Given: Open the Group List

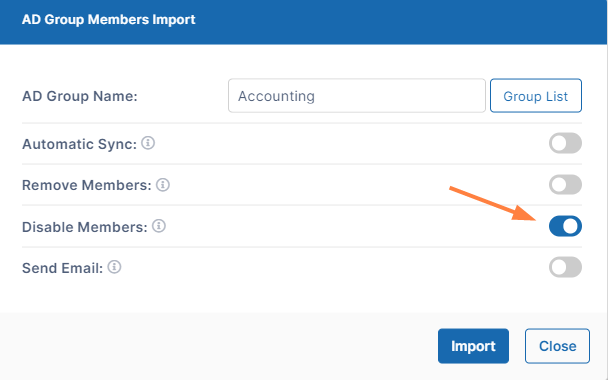Looking at the screenshot, I should (535, 96).
